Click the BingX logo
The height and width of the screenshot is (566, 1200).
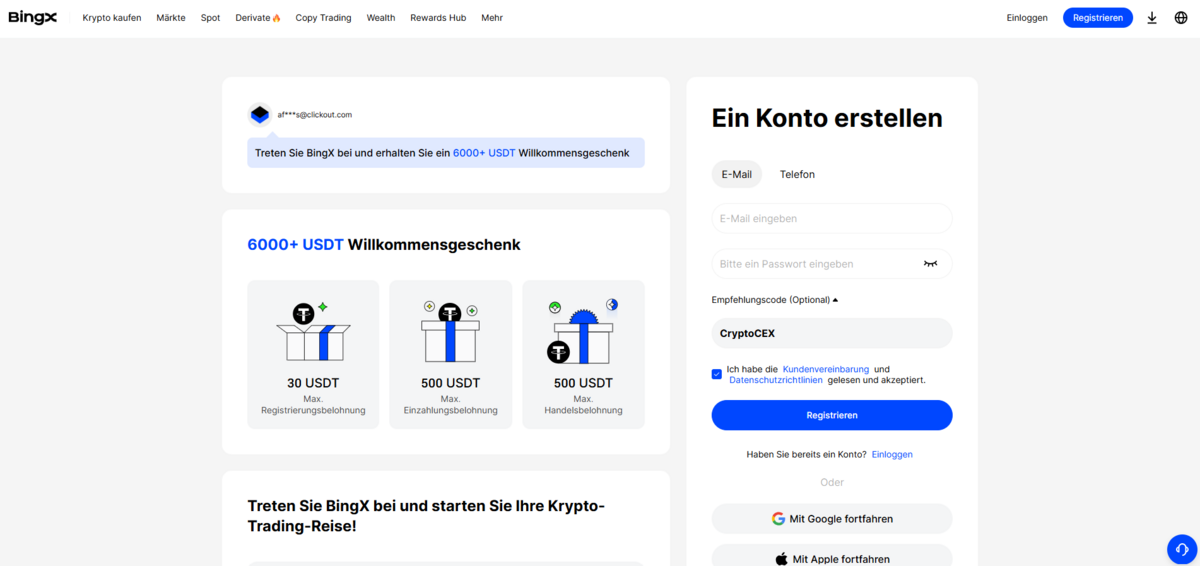(32, 18)
